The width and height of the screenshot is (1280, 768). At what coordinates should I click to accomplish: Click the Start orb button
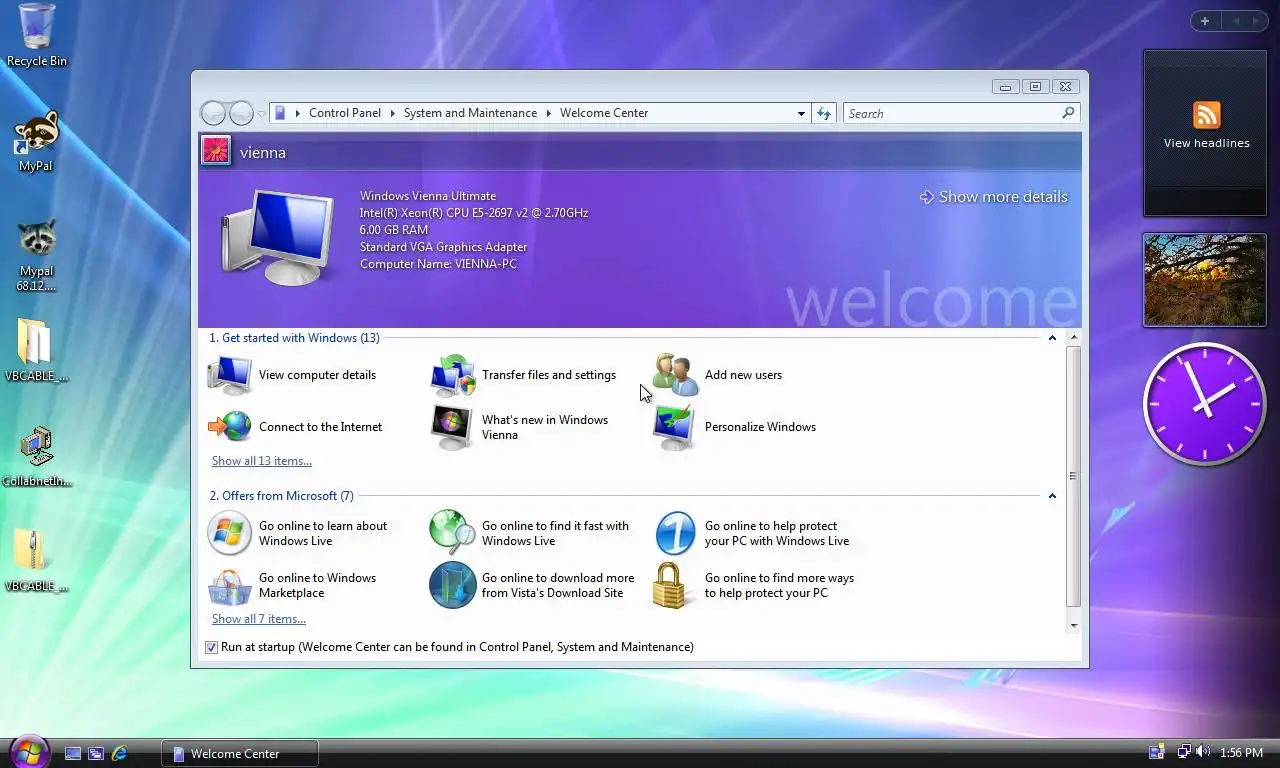click(28, 751)
